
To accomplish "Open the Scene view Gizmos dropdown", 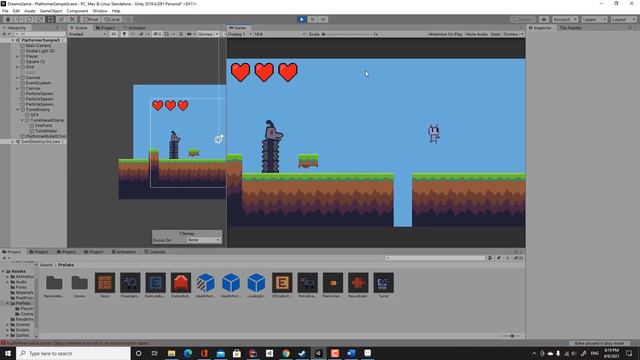I will click(207, 34).
